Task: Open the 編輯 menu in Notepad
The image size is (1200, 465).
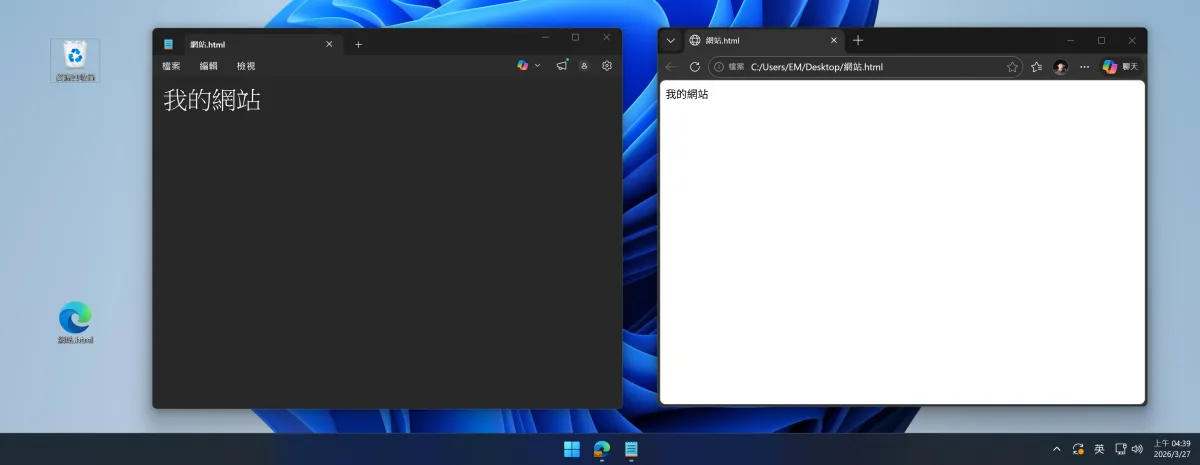Action: pyautogui.click(x=208, y=66)
